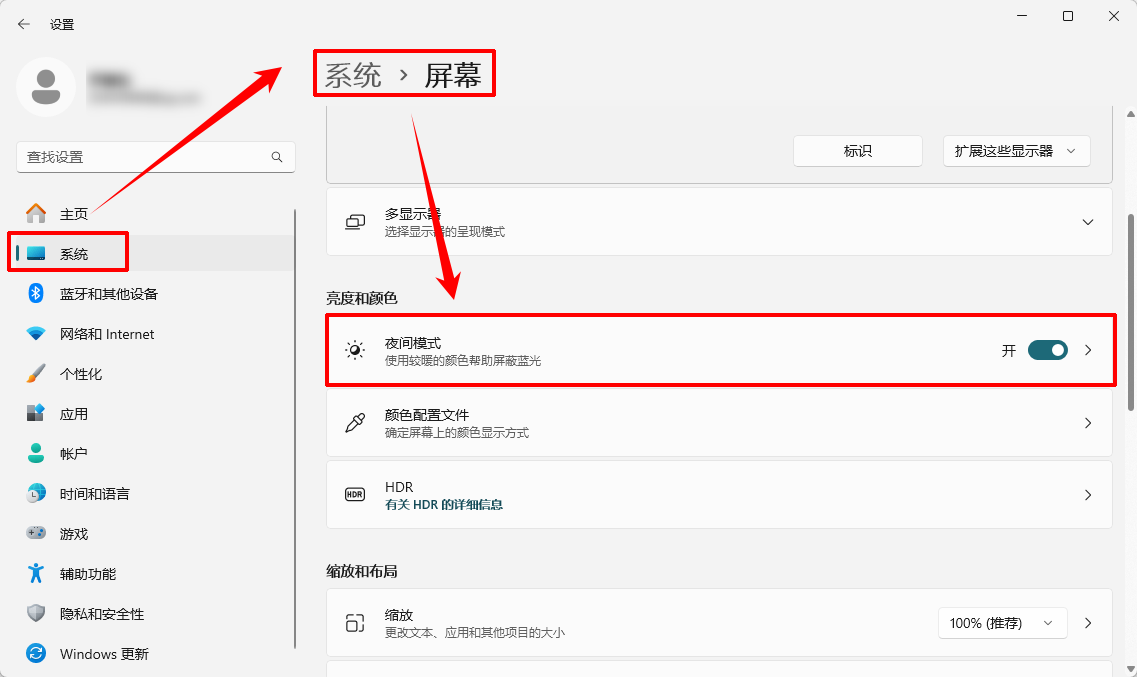The image size is (1137, 677).
Task: Click 屏幕 in the breadcrumb title
Action: 452,75
